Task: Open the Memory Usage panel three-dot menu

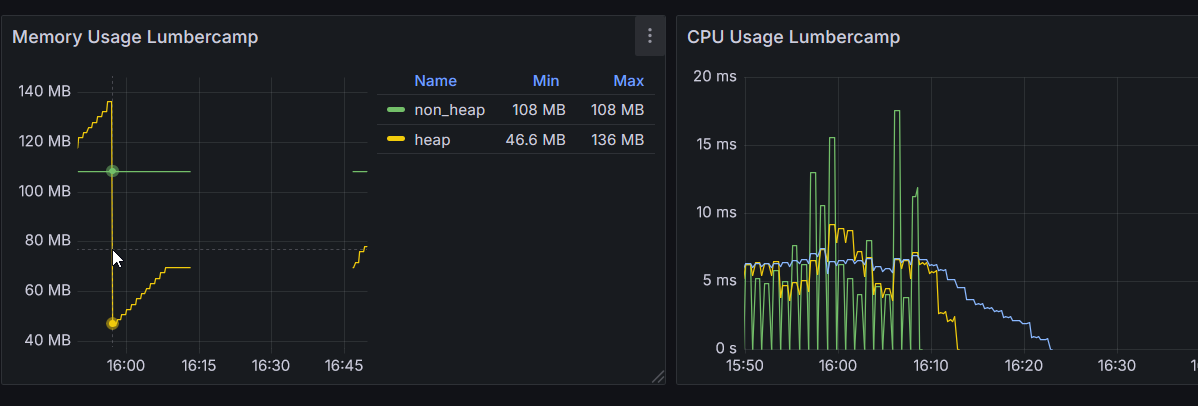Action: pyautogui.click(x=650, y=36)
